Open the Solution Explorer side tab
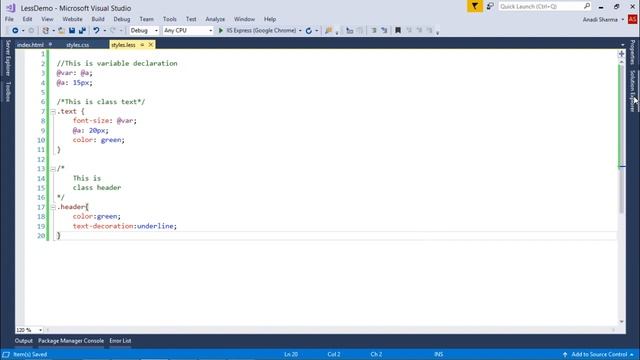This screenshot has width=640, height=360. (632, 91)
